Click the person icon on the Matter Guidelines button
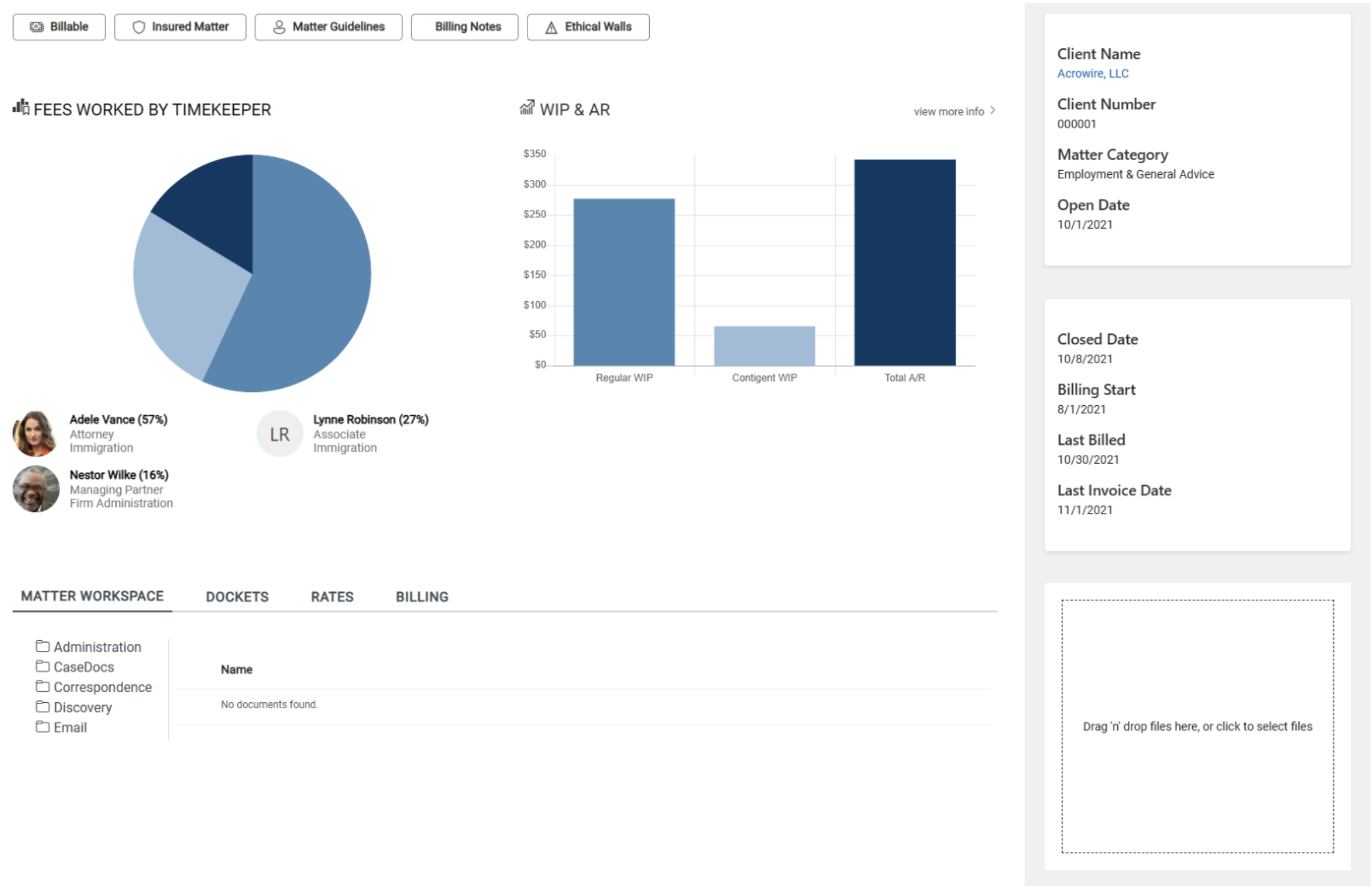Screen dimensions: 1372x888 point(279,27)
